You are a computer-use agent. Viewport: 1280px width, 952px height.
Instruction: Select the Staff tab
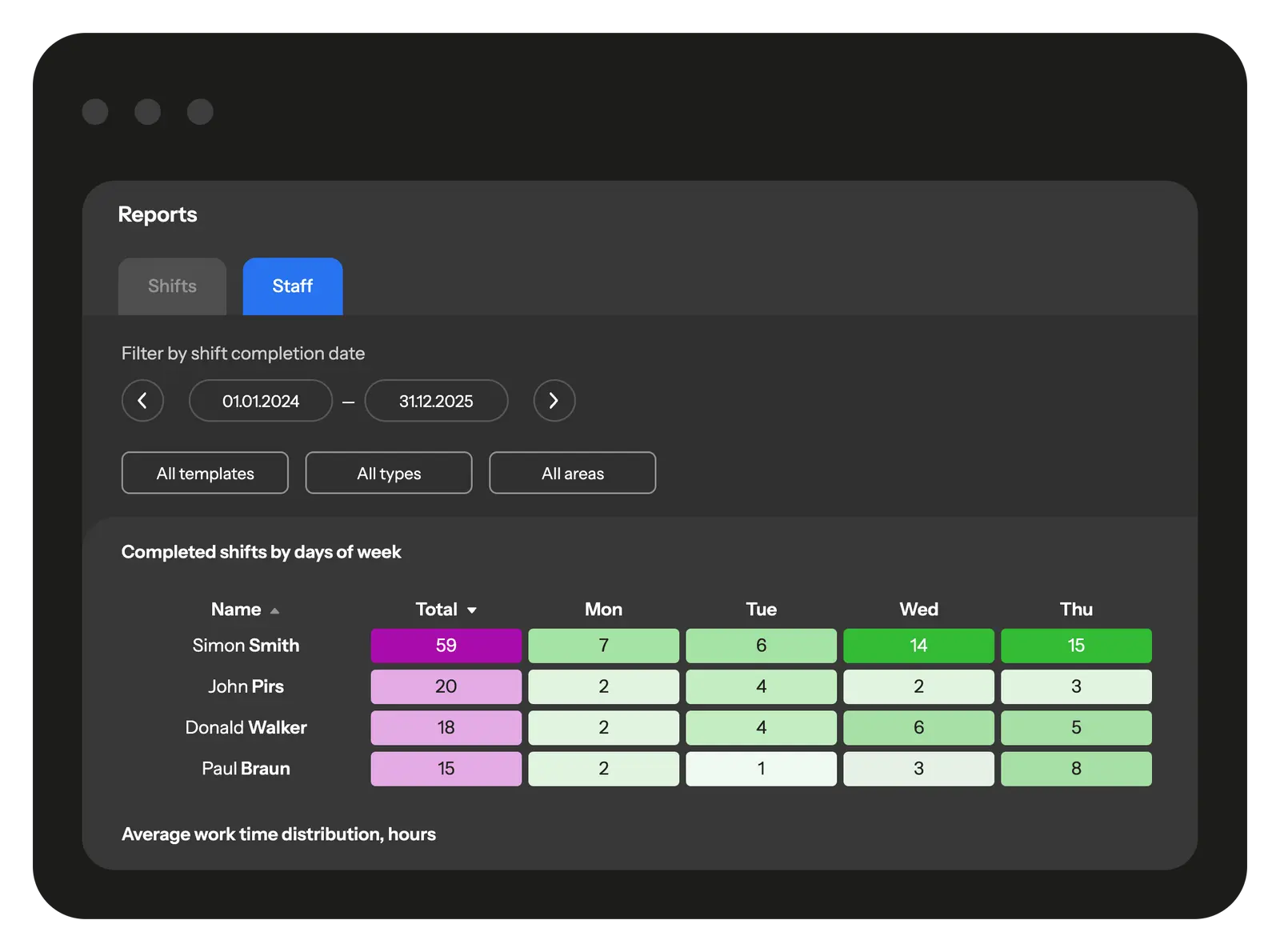point(292,286)
